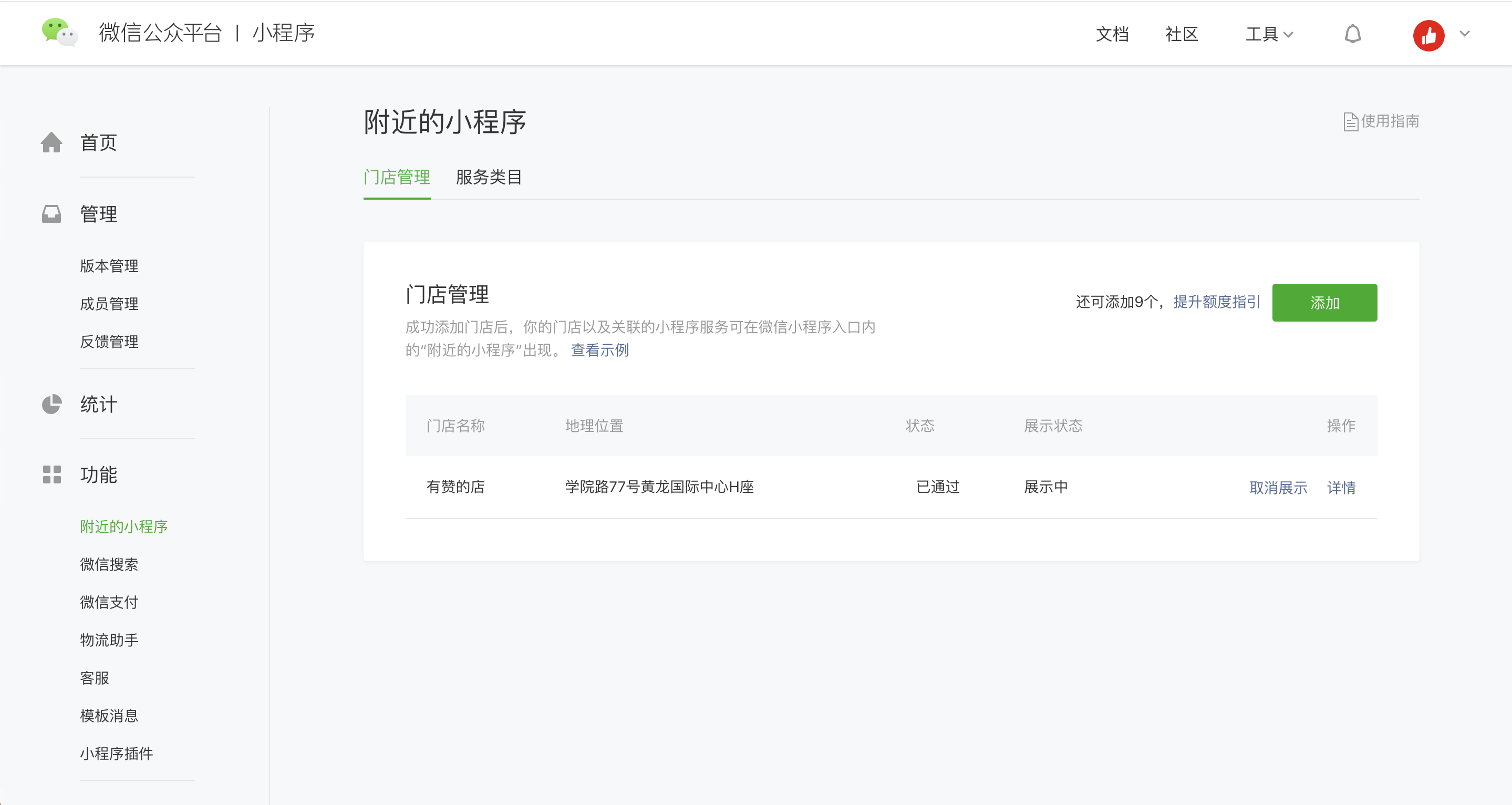Open the notification bell
The height and width of the screenshot is (805, 1512).
click(1352, 34)
